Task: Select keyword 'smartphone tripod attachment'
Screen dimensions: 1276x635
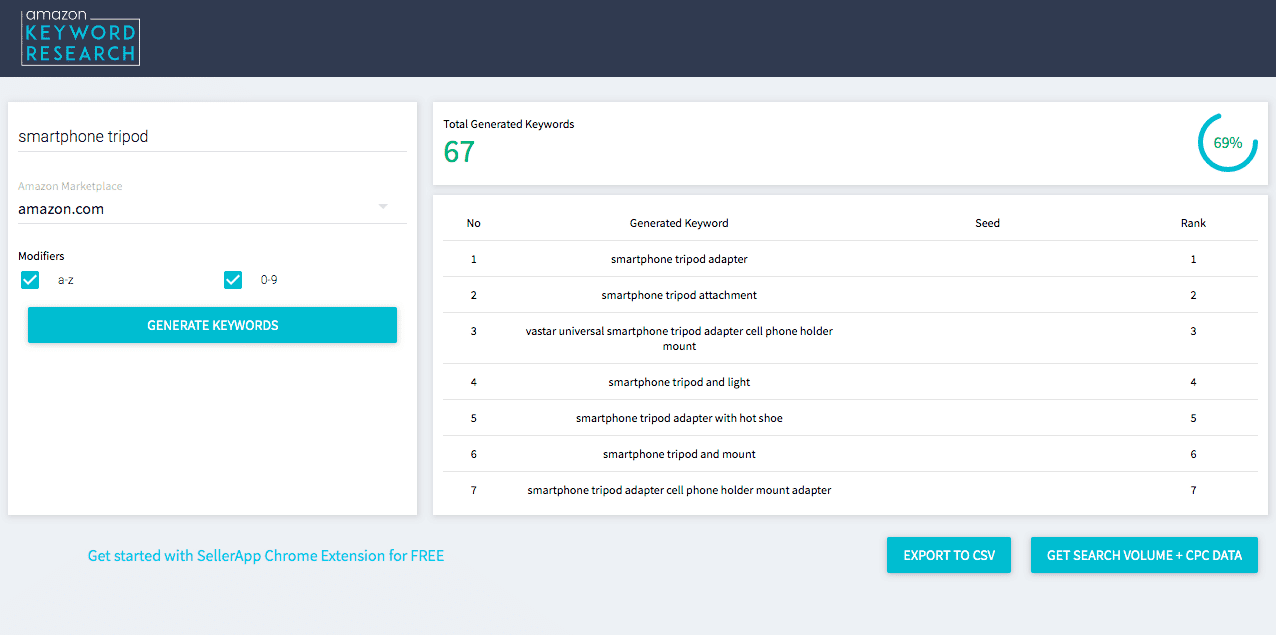Action: (679, 295)
